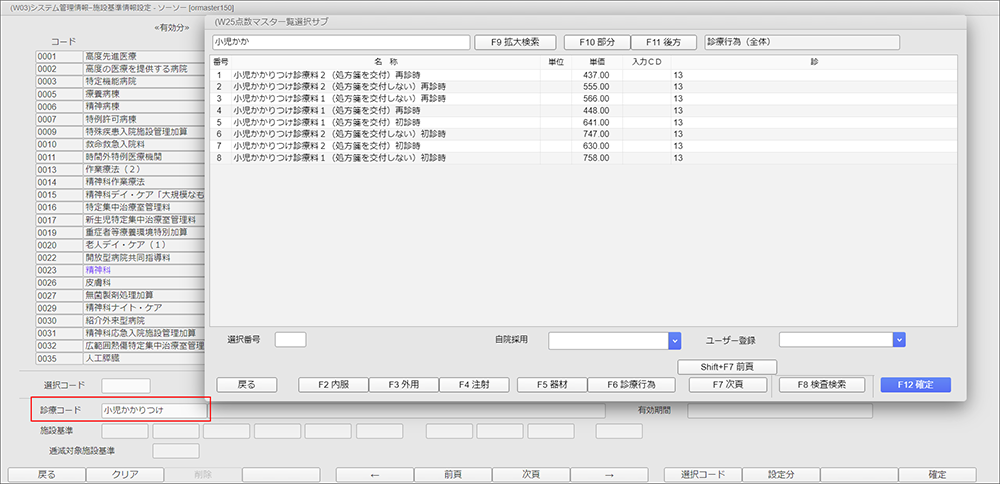Click the 名称 column header

click(x=386, y=62)
